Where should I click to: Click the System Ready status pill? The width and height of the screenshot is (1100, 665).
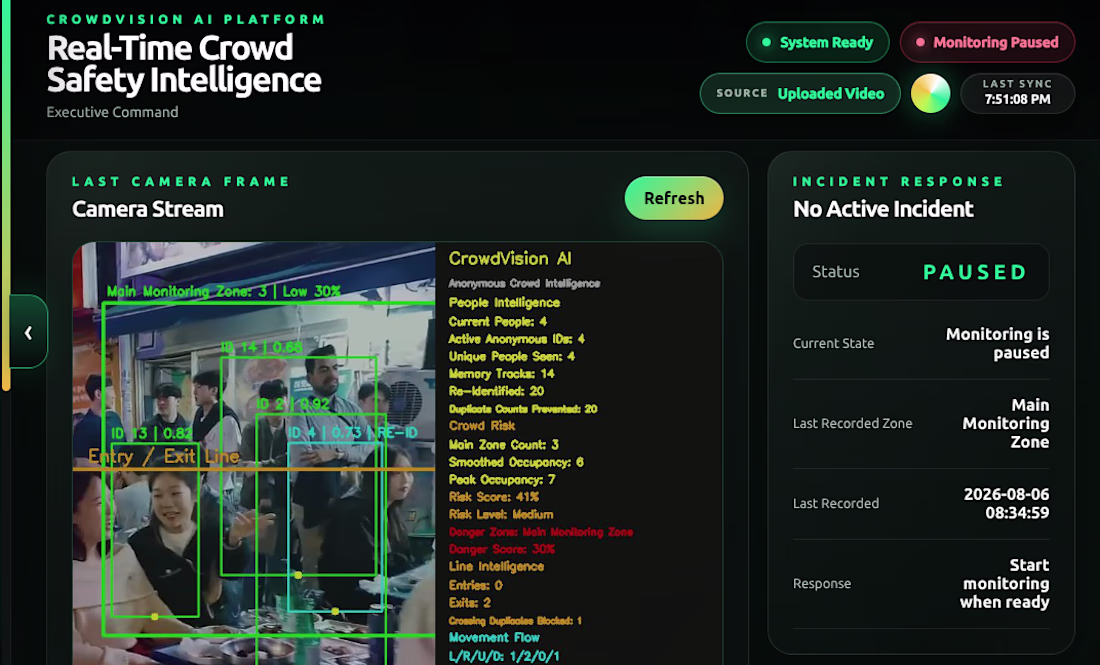[x=818, y=42]
